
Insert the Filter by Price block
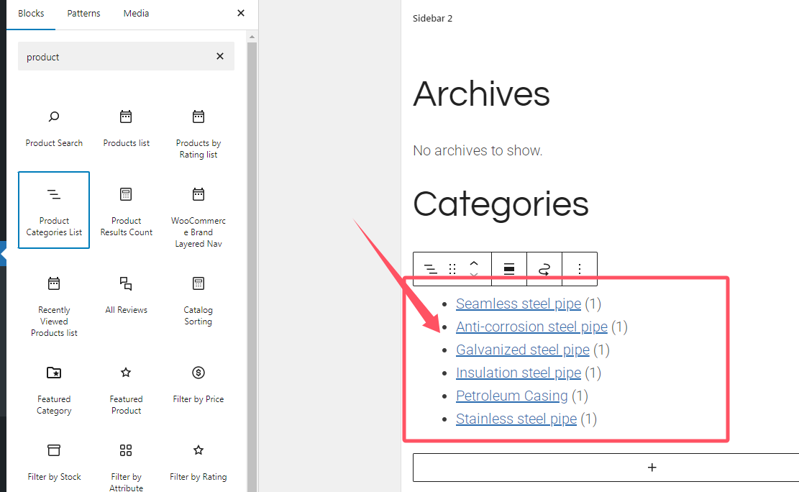click(198, 385)
